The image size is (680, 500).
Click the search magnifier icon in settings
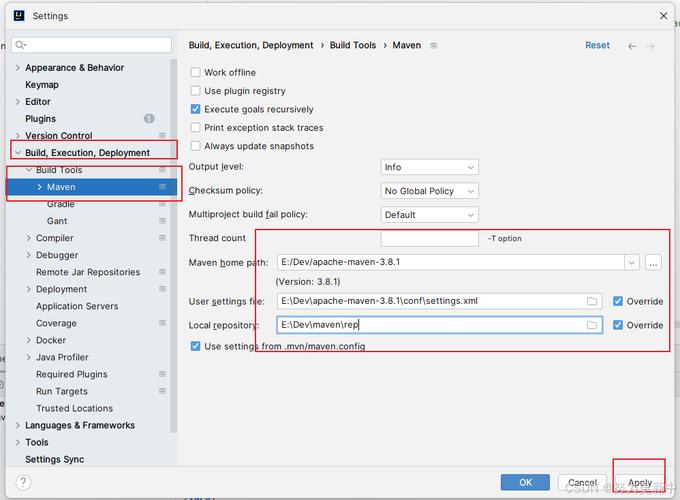point(20,45)
